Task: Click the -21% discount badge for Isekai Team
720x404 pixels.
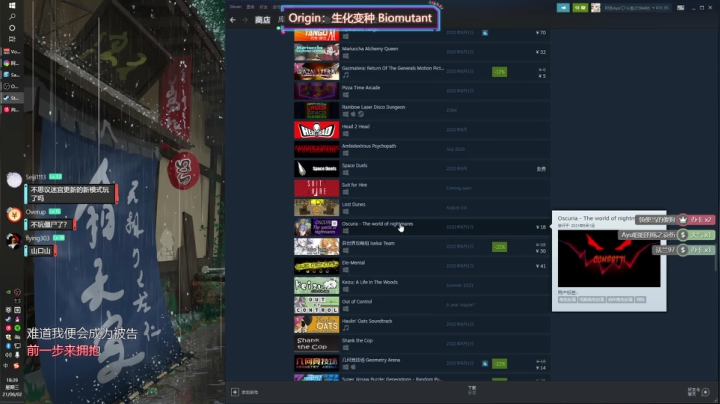Action: [x=500, y=247]
